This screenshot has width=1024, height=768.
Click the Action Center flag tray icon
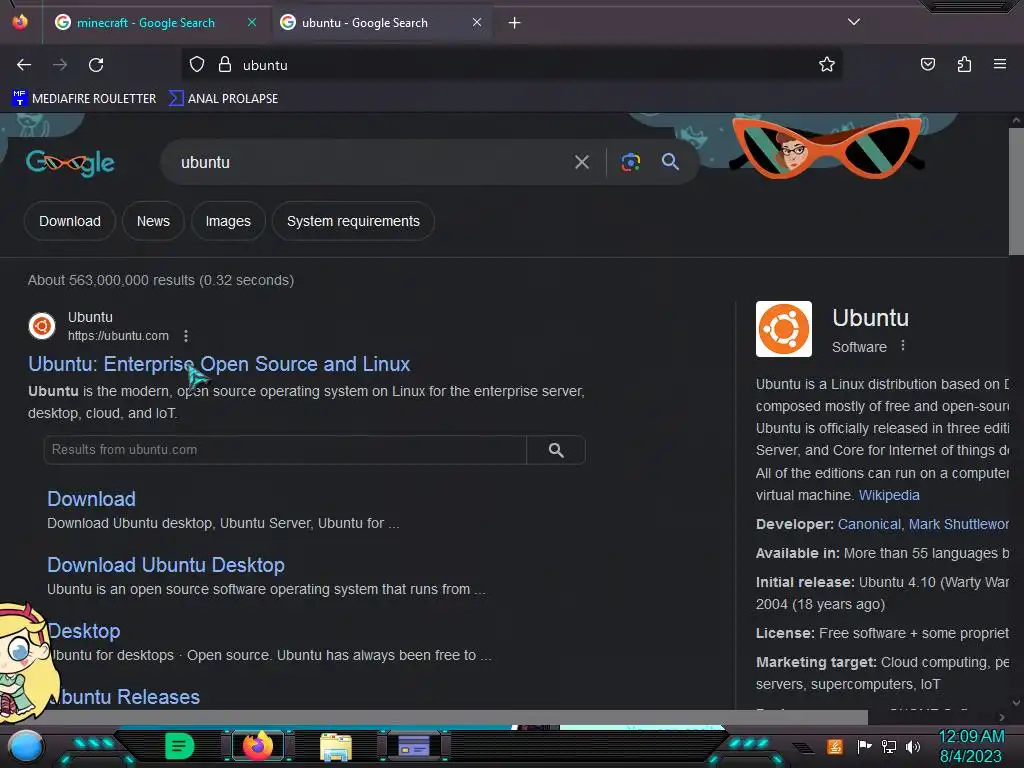pyautogui.click(x=865, y=746)
